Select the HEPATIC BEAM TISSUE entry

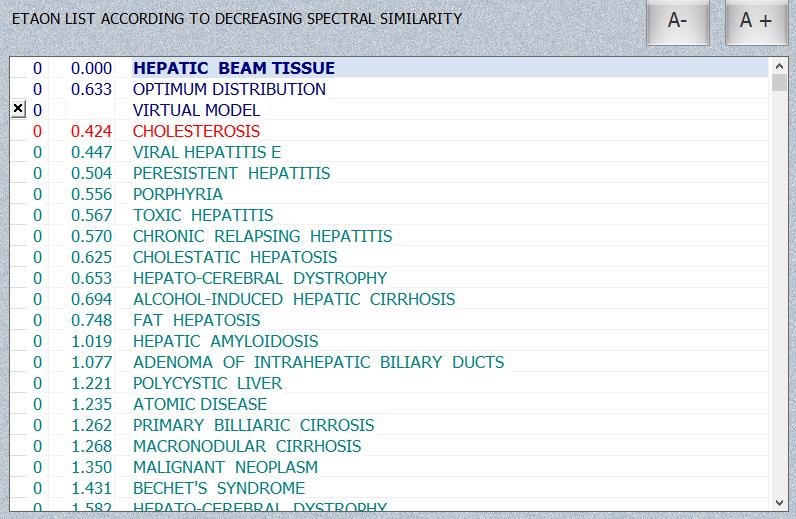(x=234, y=68)
